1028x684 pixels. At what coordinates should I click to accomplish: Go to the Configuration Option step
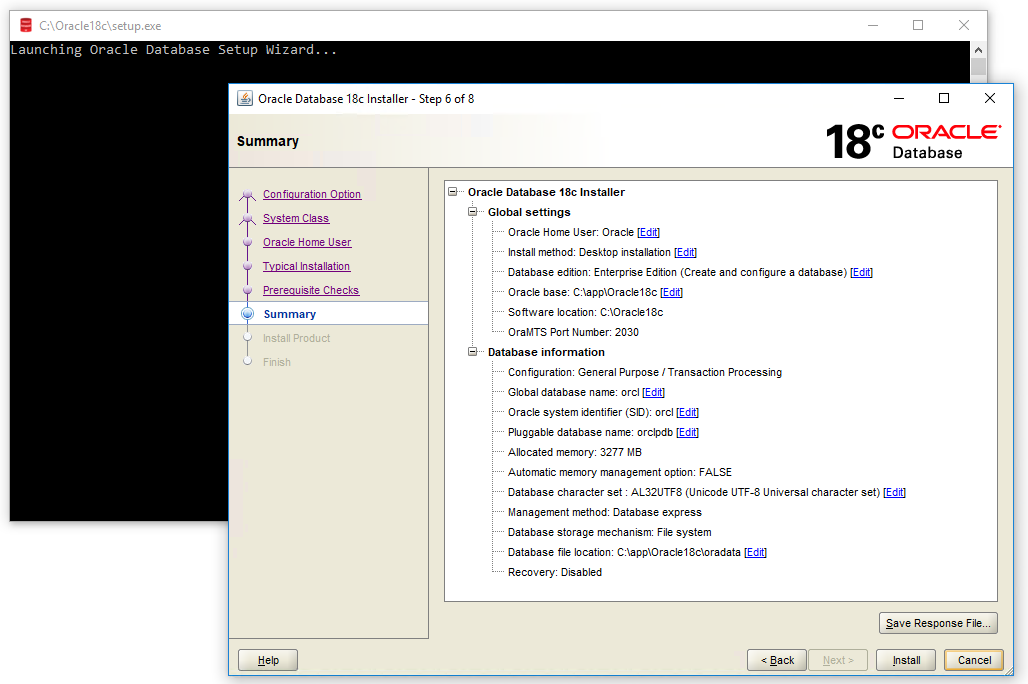(x=312, y=194)
